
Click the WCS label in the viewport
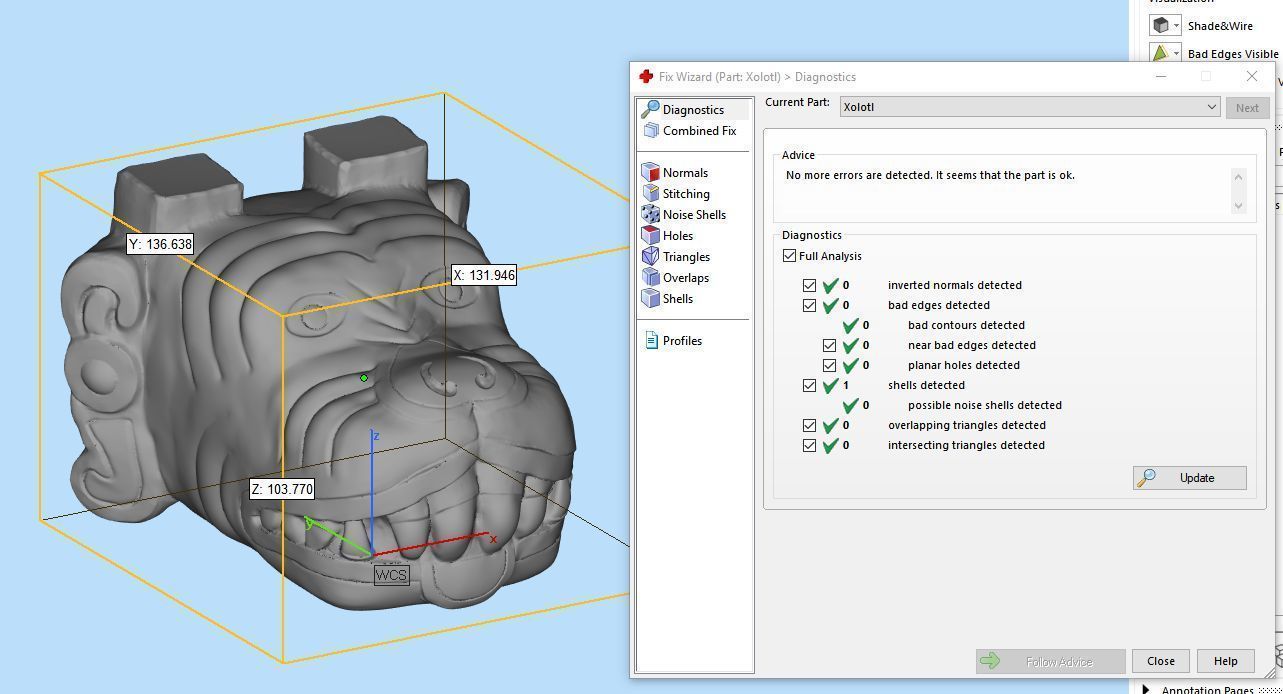click(391, 575)
